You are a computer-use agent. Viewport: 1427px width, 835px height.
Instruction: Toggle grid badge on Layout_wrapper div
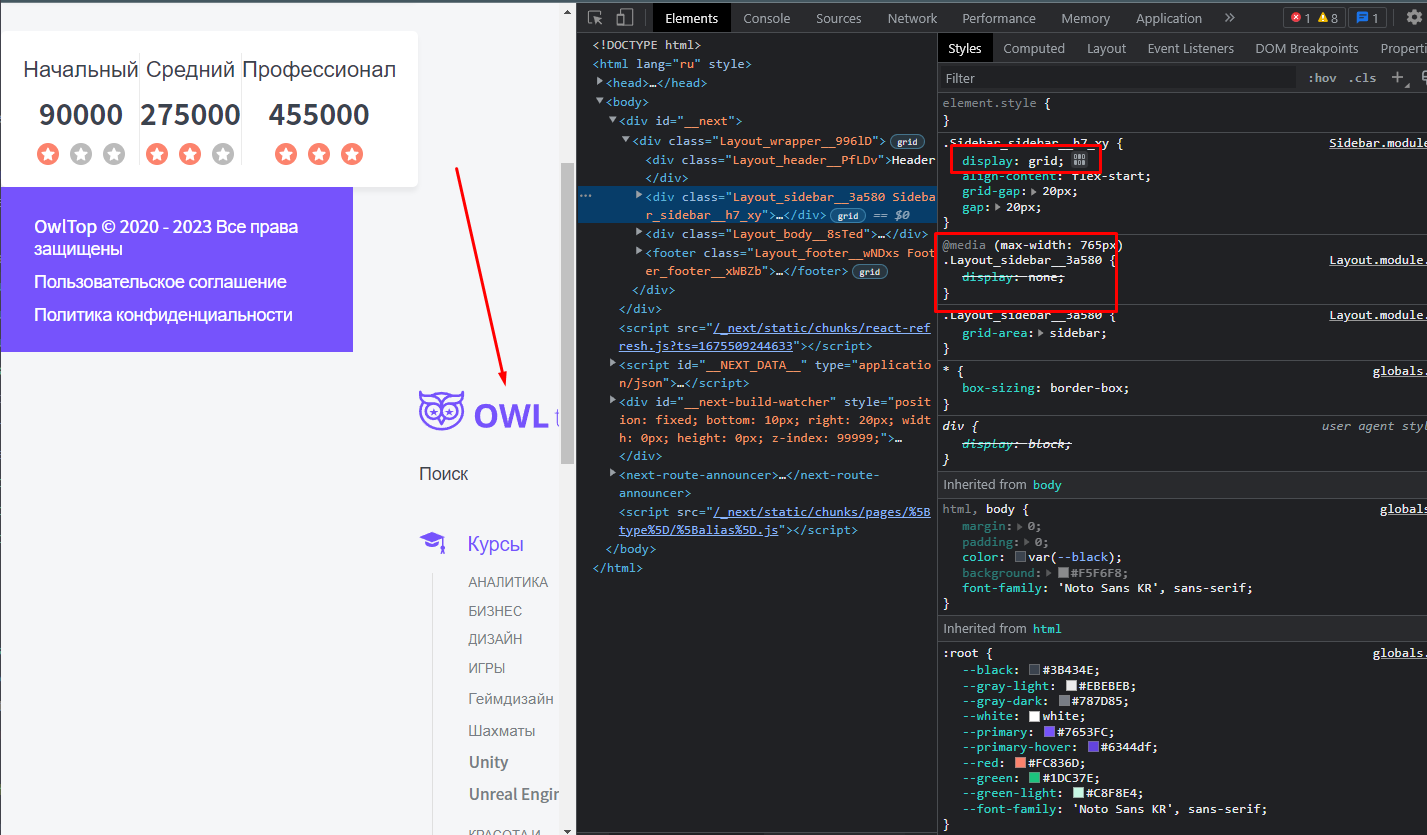[x=907, y=141]
